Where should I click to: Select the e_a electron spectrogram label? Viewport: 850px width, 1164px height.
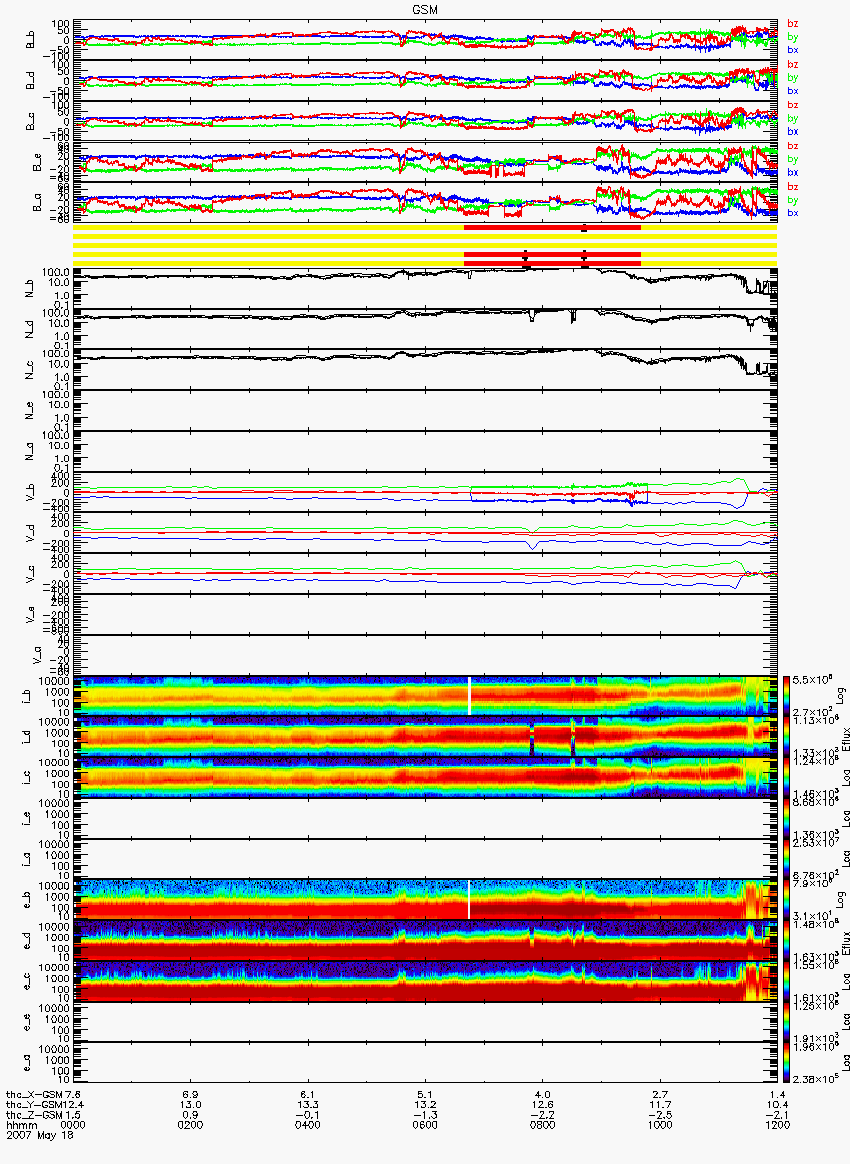26,1062
